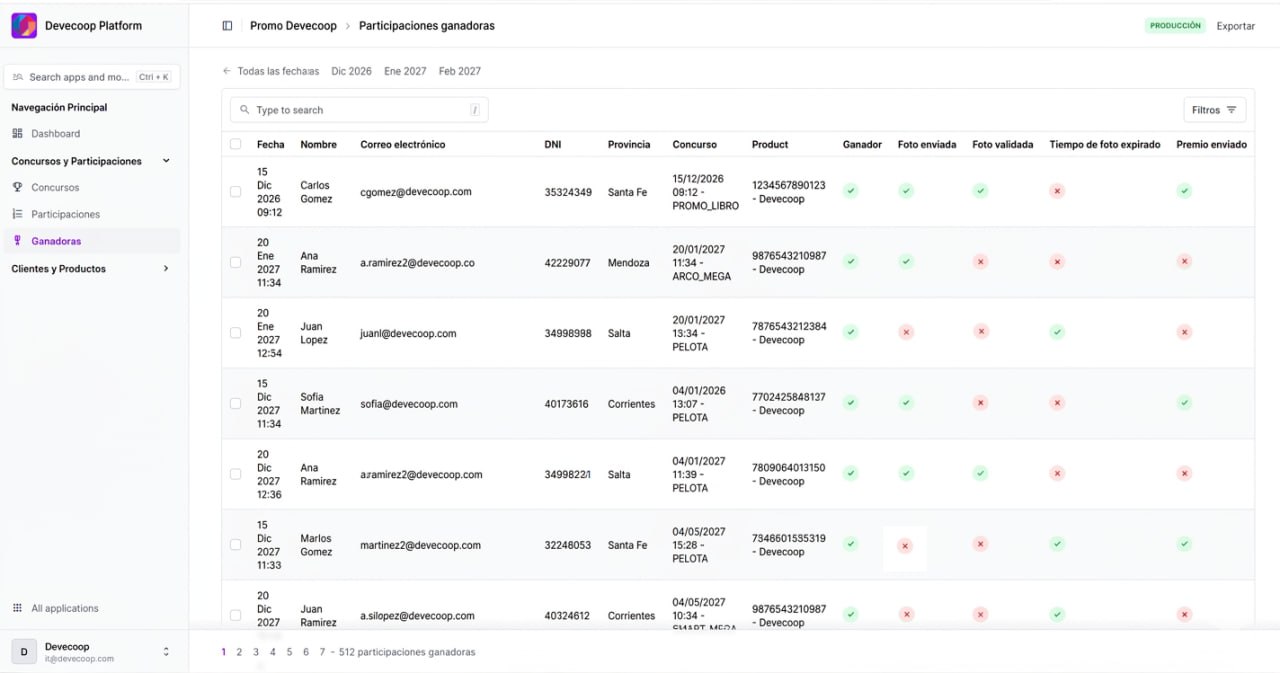1280x673 pixels.
Task: Select the Feb 2027 date tab
Action: [460, 71]
